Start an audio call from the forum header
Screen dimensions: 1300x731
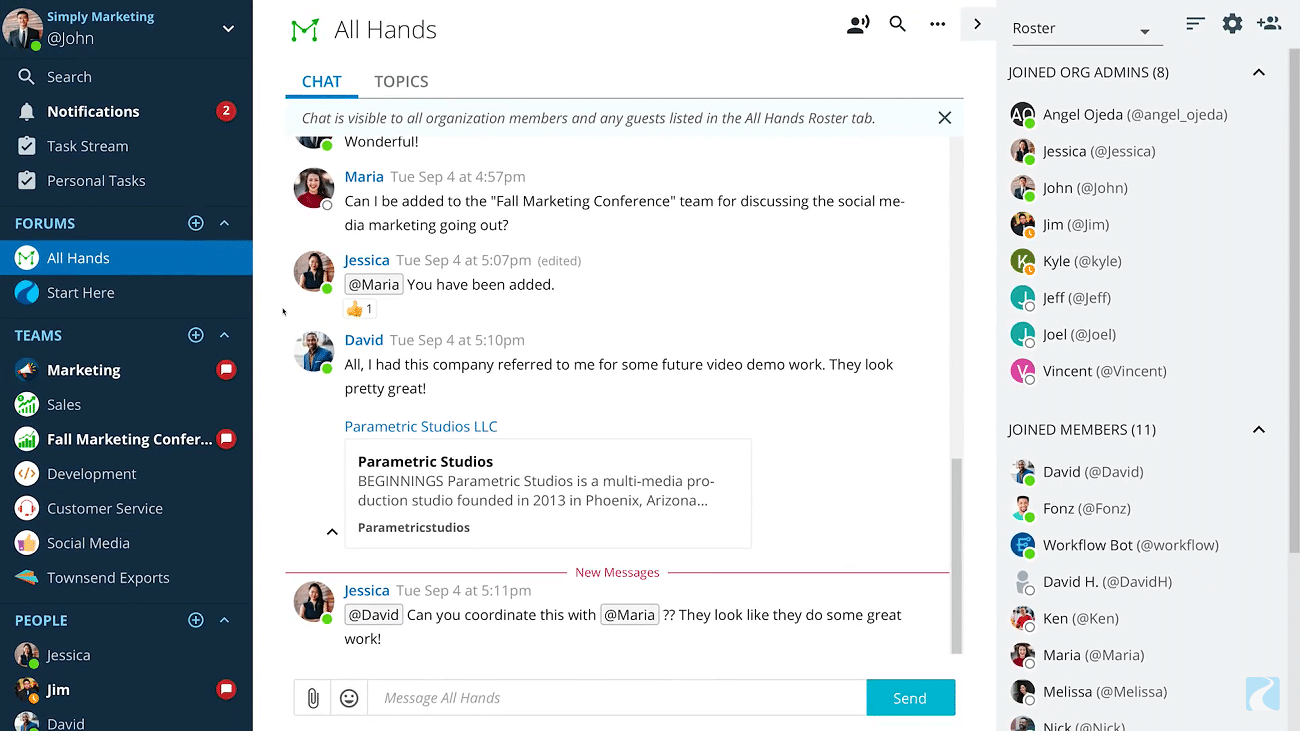coord(858,24)
